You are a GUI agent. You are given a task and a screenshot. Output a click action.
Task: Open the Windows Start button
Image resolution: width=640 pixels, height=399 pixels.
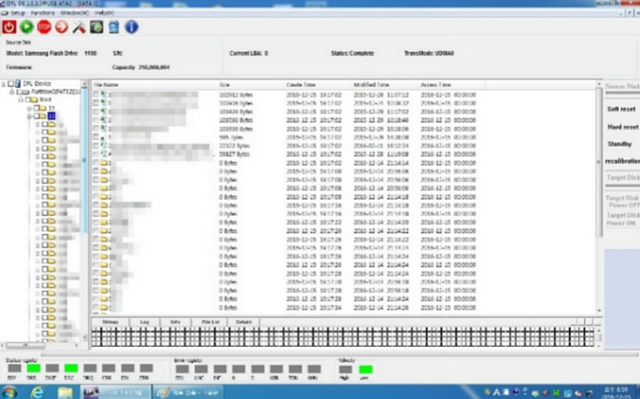pos(9,392)
